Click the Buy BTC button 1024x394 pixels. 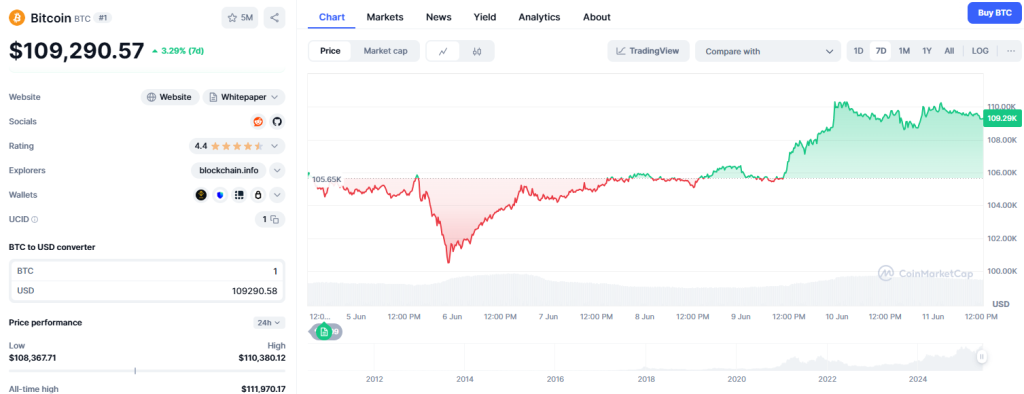tap(995, 13)
